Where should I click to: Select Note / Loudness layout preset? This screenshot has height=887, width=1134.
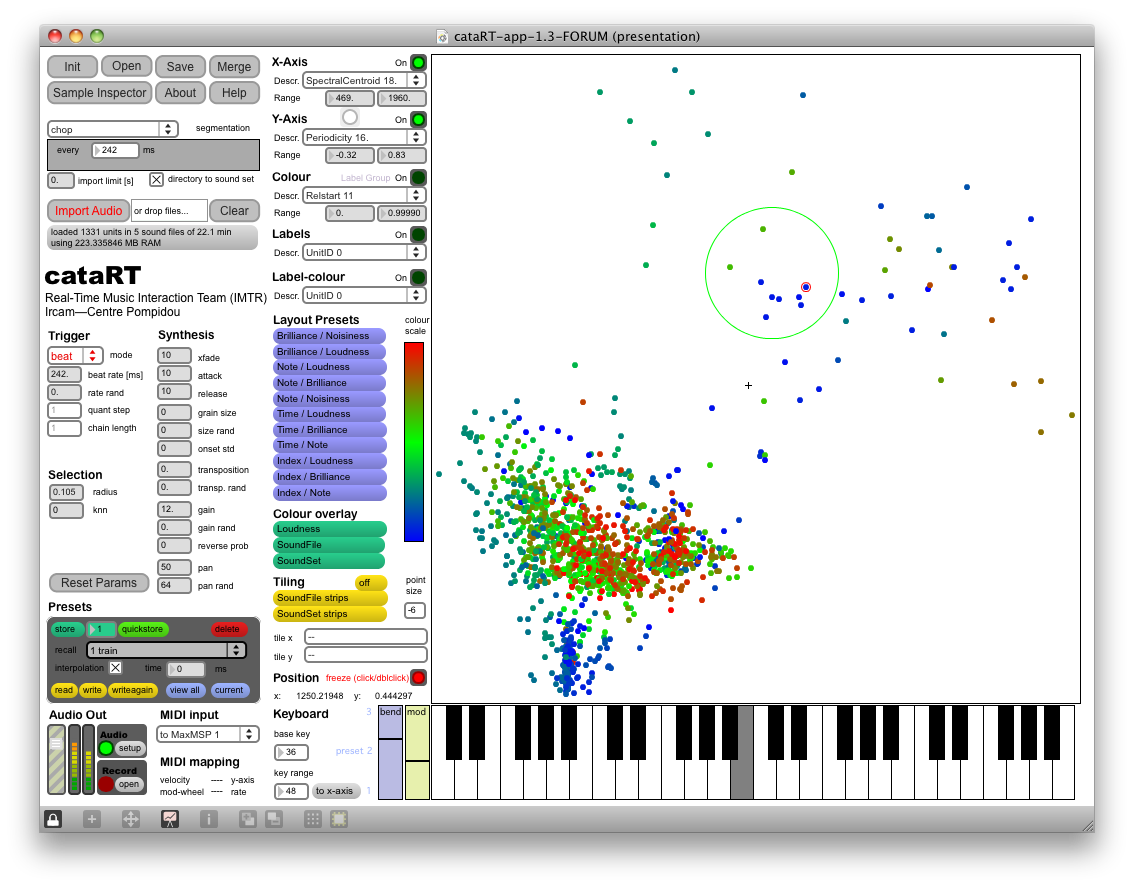[x=329, y=367]
